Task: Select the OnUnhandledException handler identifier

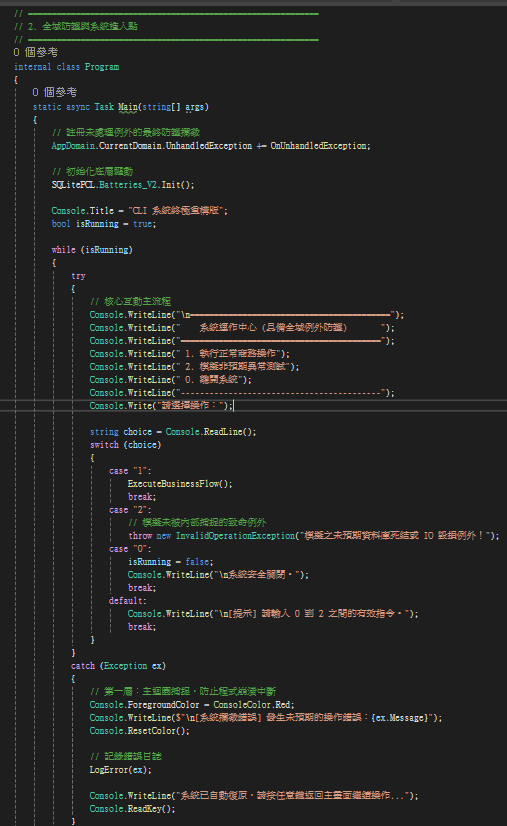Action: tap(318, 145)
